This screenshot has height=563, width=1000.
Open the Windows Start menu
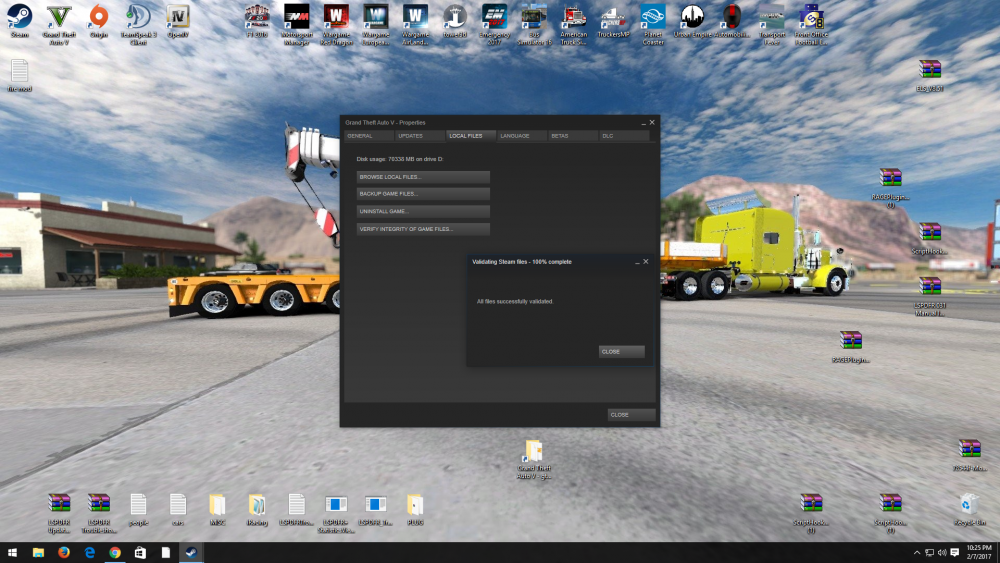tap(12, 553)
